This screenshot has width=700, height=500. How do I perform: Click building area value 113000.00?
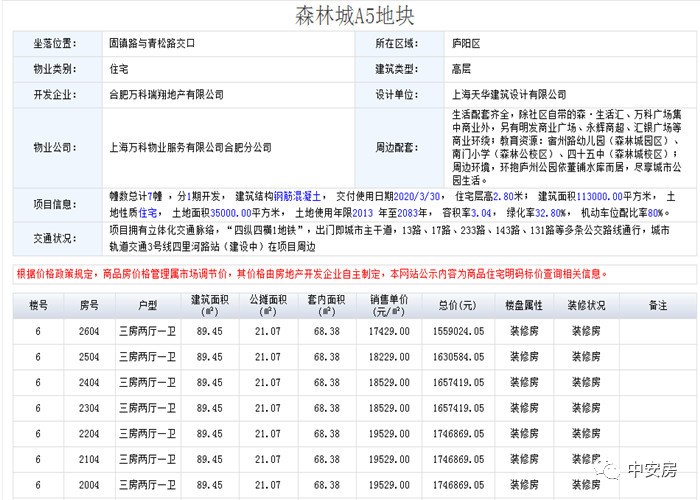click(600, 196)
